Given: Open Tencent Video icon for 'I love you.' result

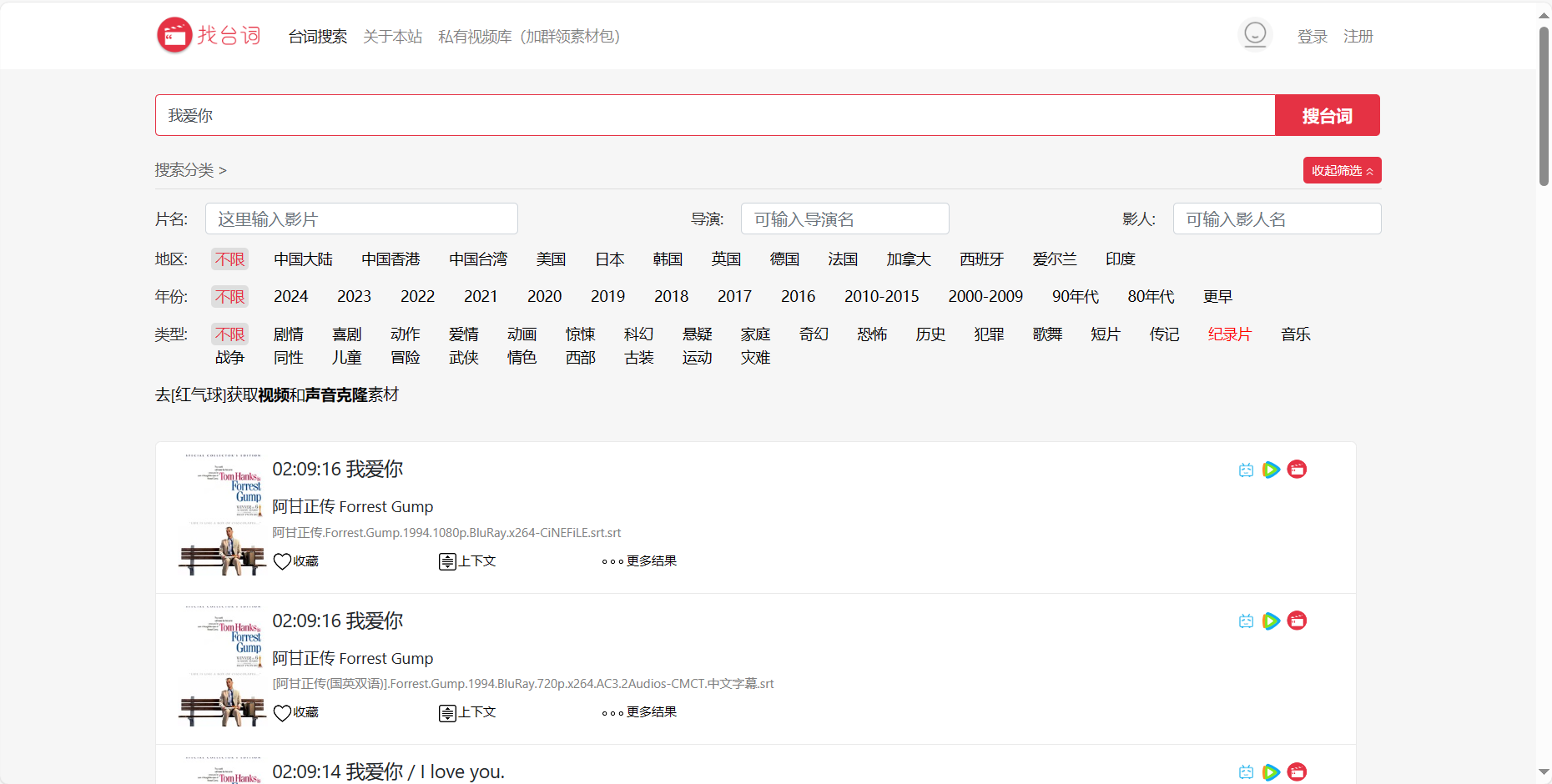Looking at the screenshot, I should pyautogui.click(x=1271, y=771).
